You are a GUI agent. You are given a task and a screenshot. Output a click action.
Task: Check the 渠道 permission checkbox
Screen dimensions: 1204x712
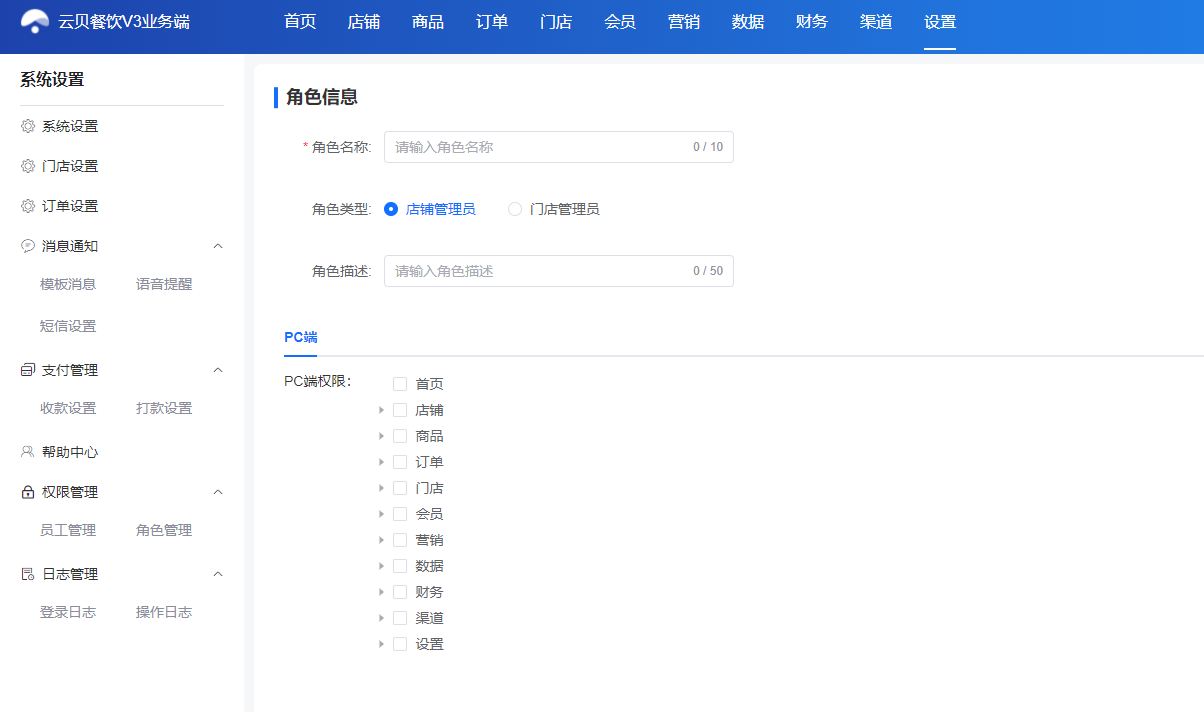tap(400, 618)
